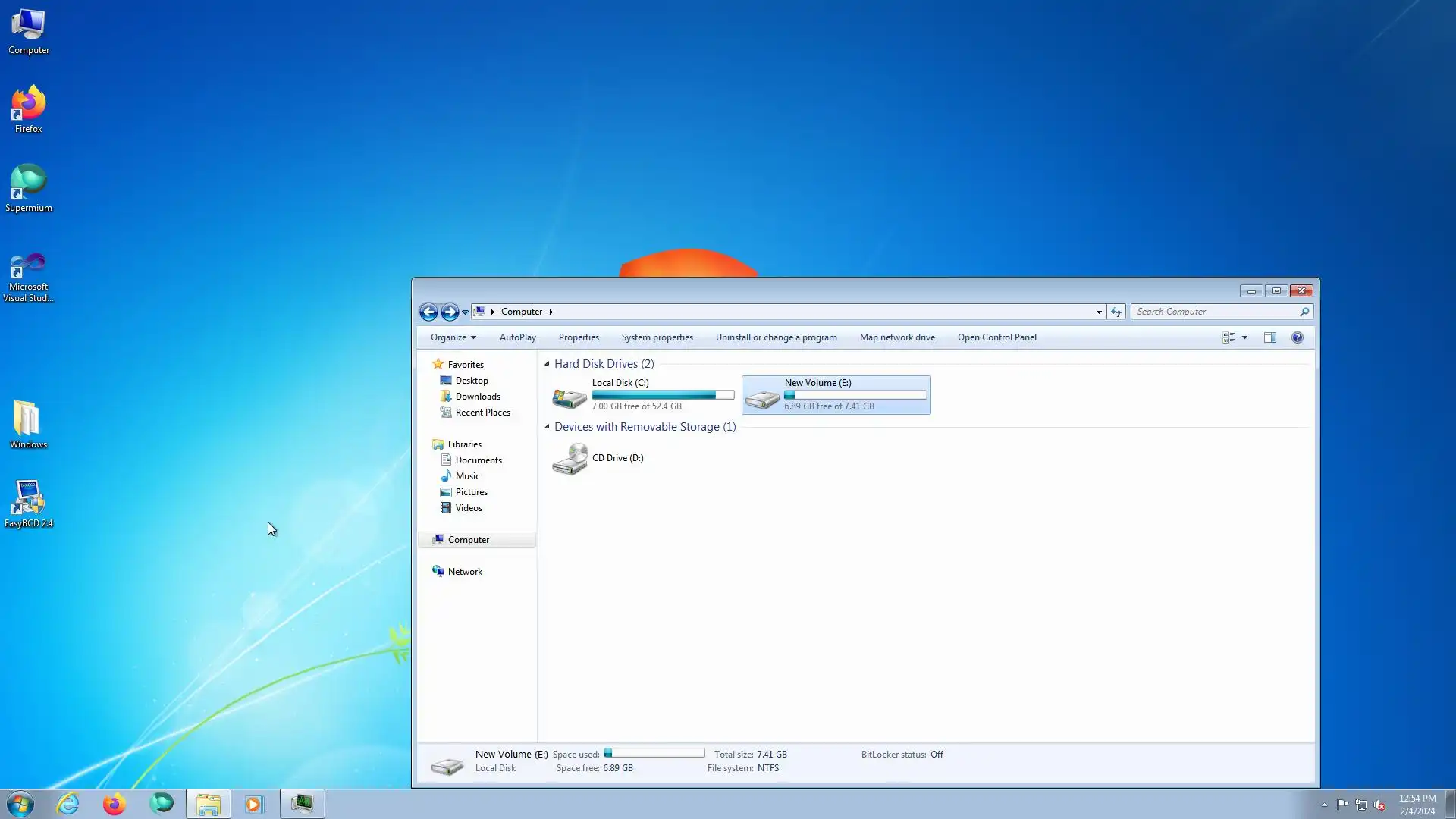Select Downloads in Favorites sidebar

point(478,397)
